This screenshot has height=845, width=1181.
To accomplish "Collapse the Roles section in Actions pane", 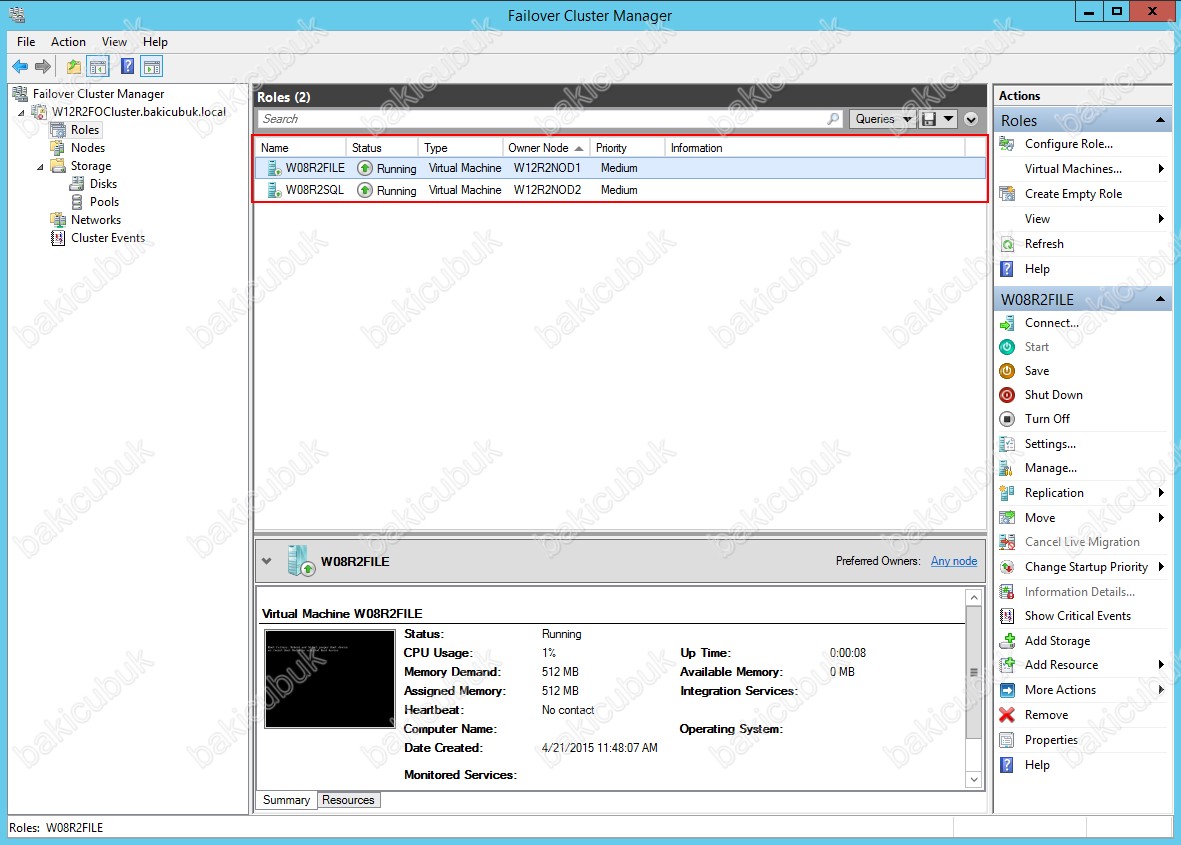I will 1160,120.
